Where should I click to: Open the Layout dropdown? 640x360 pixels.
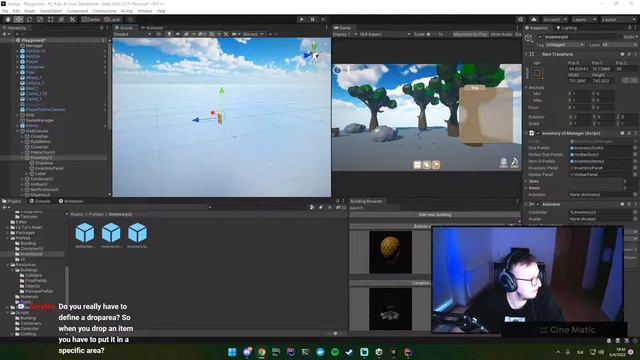pyautogui.click(x=619, y=19)
